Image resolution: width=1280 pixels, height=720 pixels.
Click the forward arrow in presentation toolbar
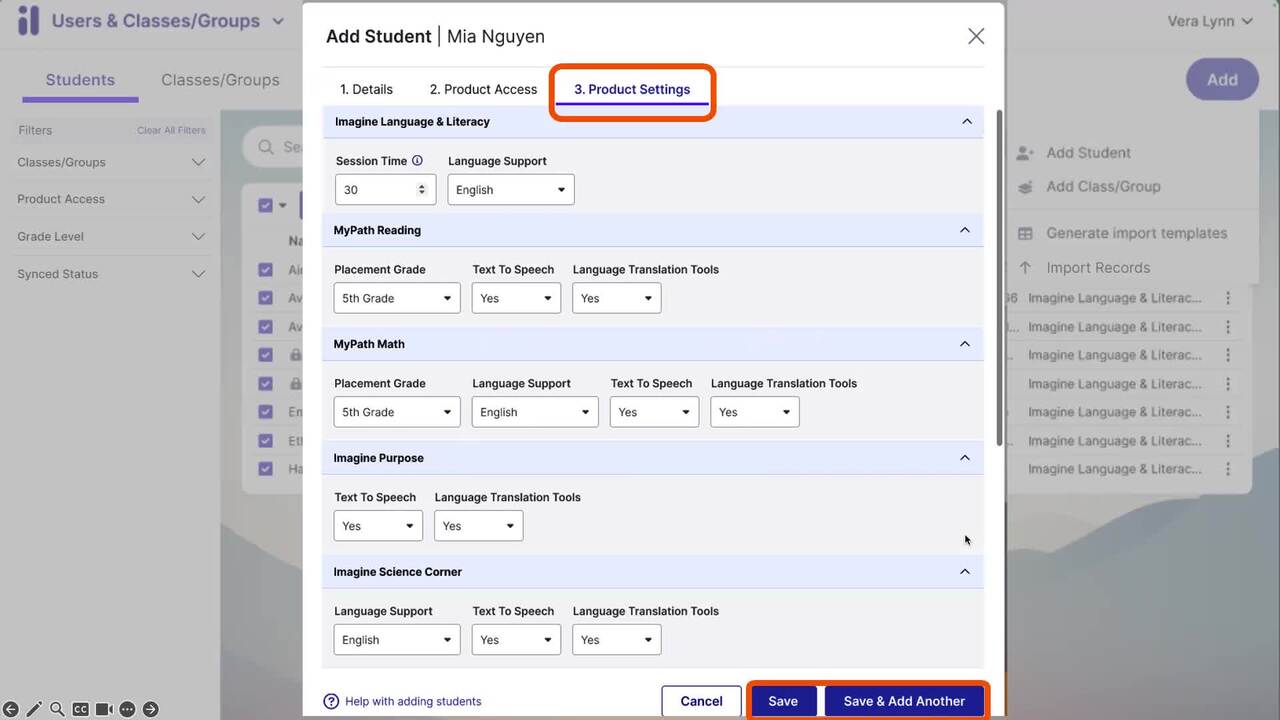150,709
